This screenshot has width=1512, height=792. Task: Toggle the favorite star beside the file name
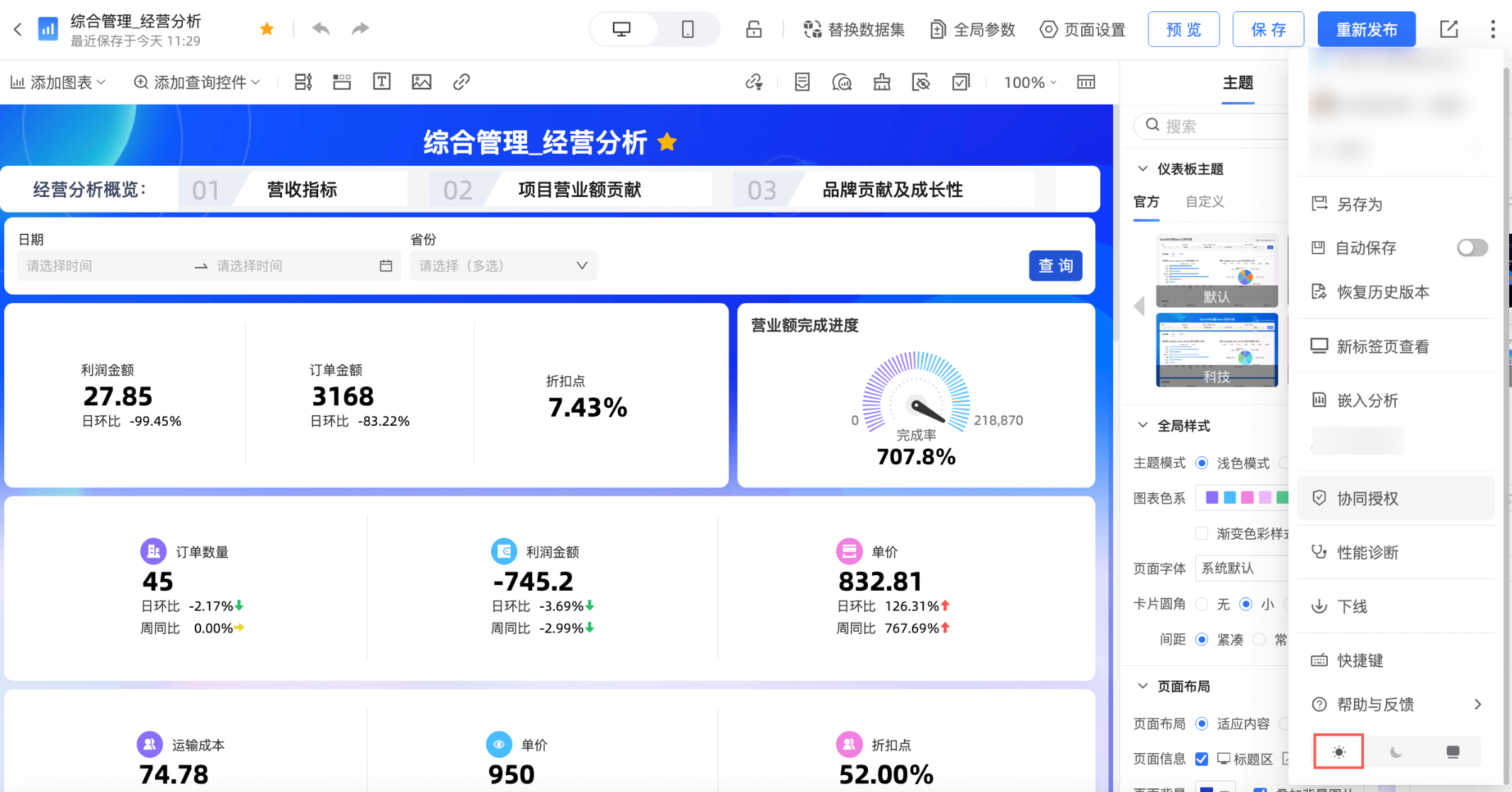[267, 29]
